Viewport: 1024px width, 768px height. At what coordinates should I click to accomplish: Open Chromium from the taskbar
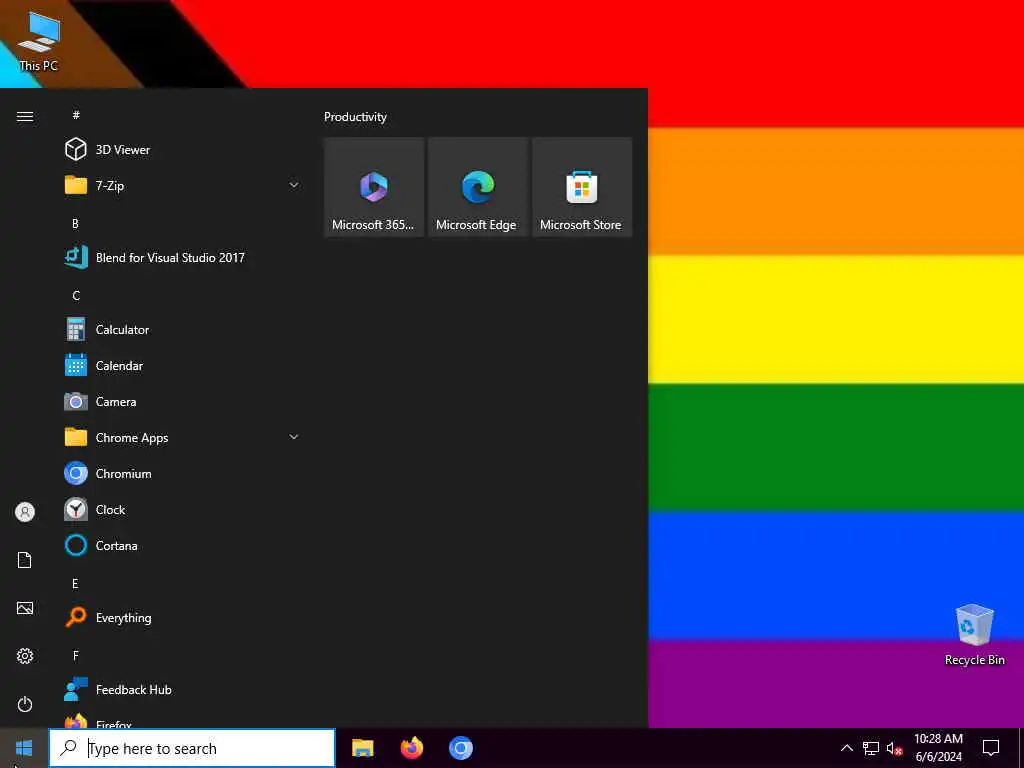(x=461, y=748)
